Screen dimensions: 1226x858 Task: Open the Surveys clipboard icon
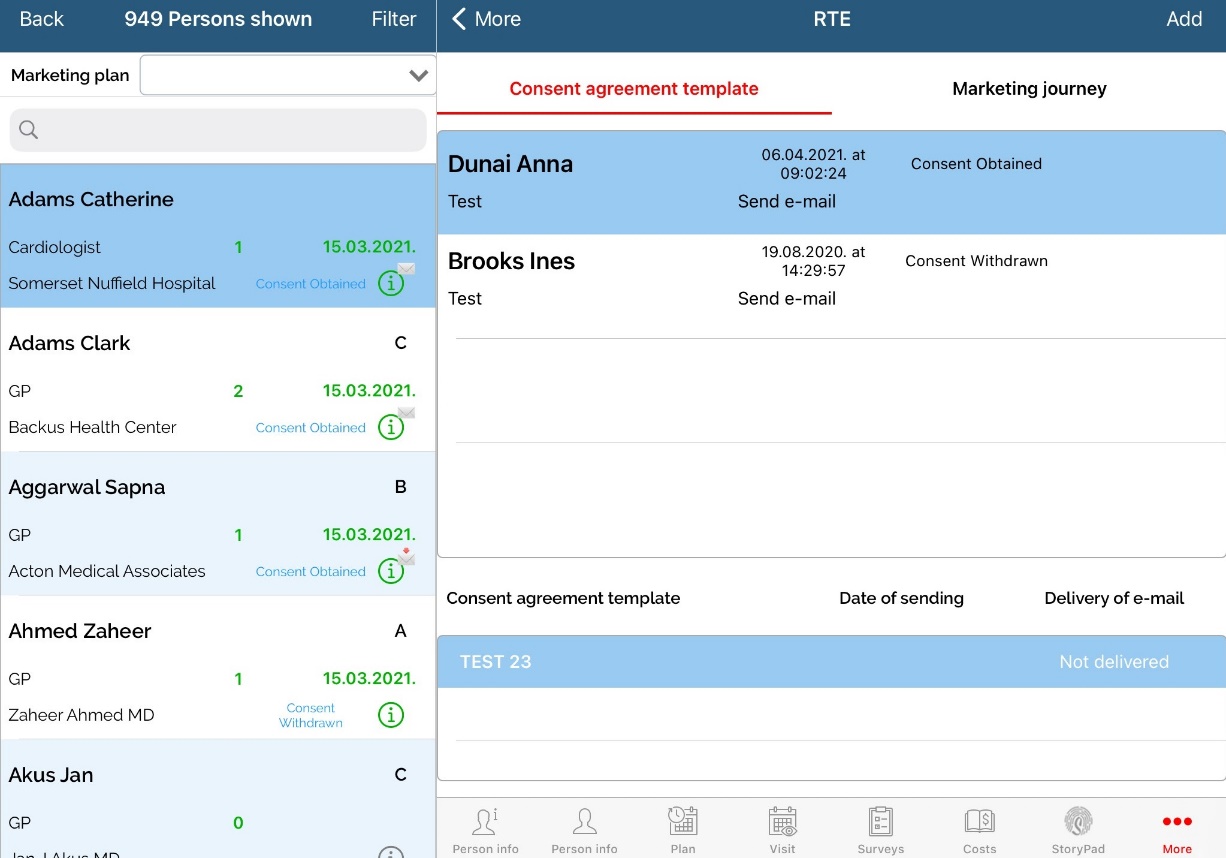(880, 822)
